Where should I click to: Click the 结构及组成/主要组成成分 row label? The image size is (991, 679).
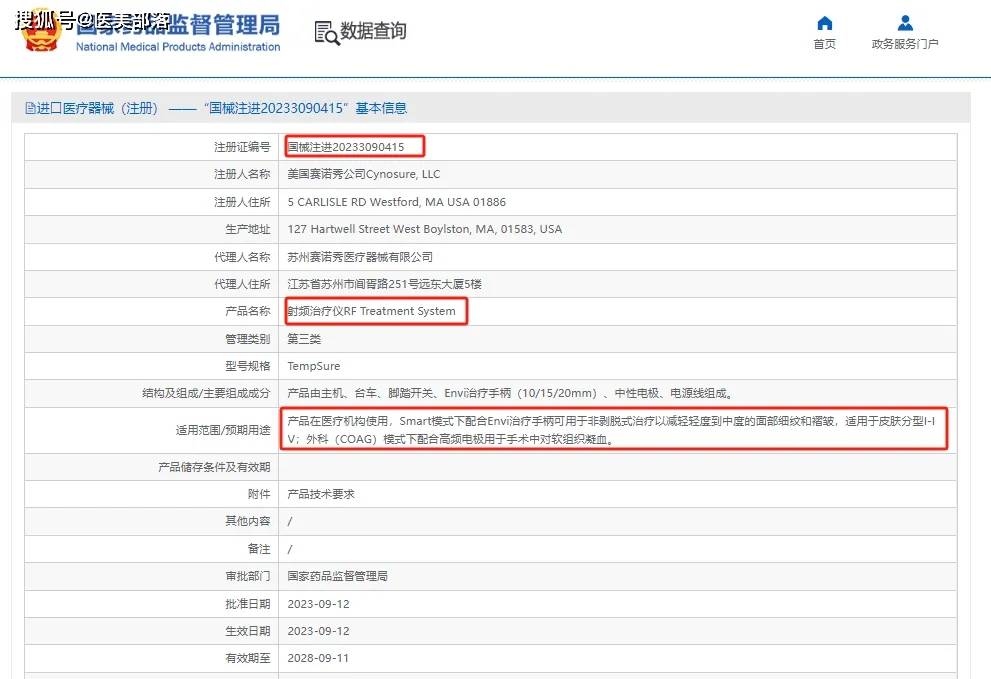tap(206, 393)
